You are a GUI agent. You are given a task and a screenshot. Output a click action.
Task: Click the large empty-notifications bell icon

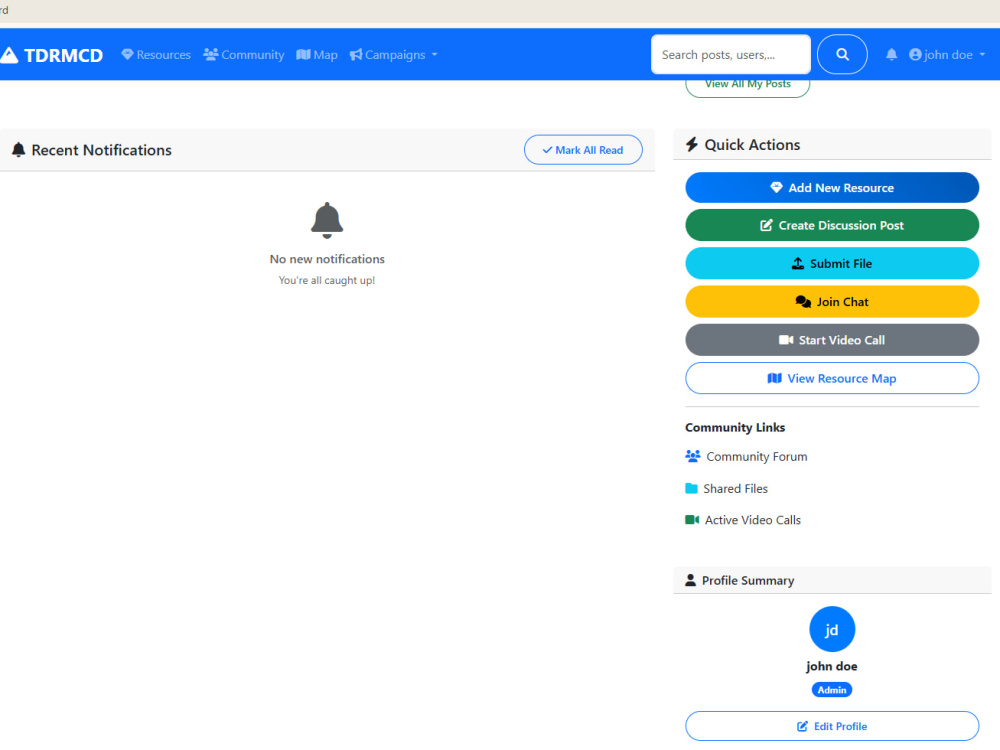pos(327,220)
